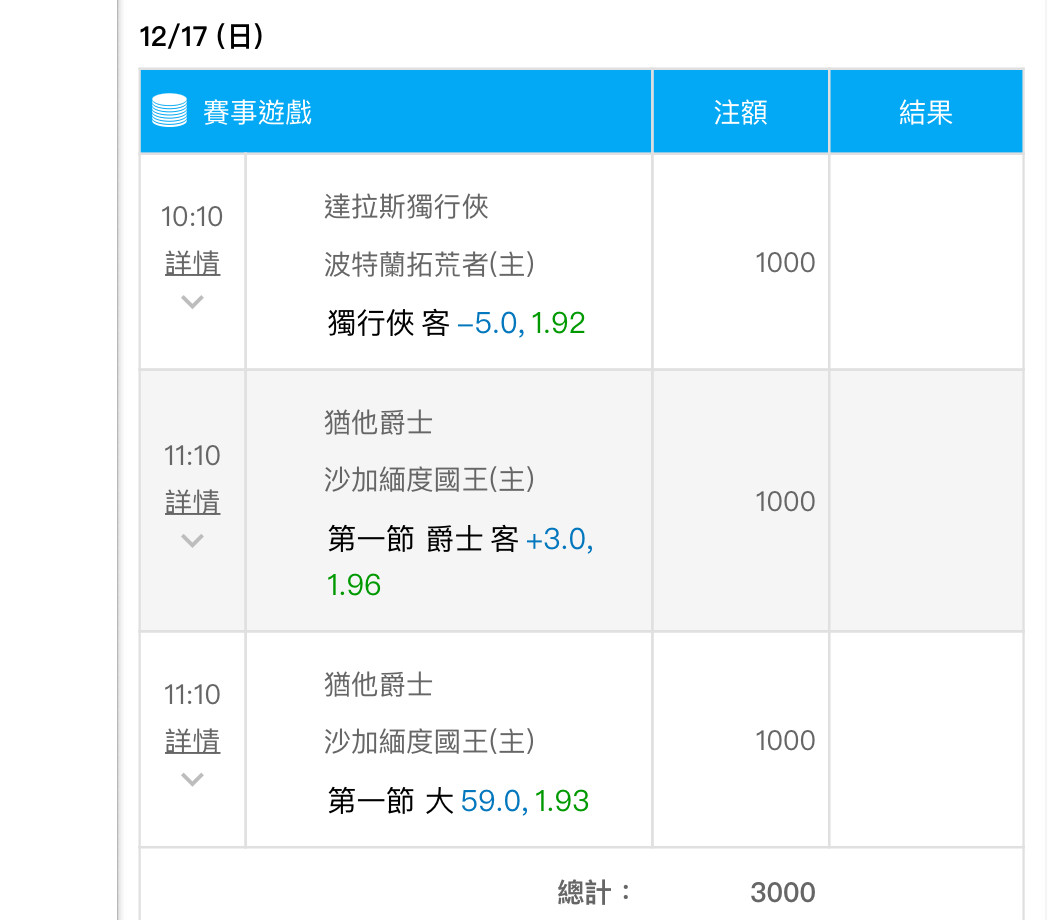Select 第一節 爵士 客 +3.0 bet line
Screen dimensions: 1058x920
coord(460,562)
